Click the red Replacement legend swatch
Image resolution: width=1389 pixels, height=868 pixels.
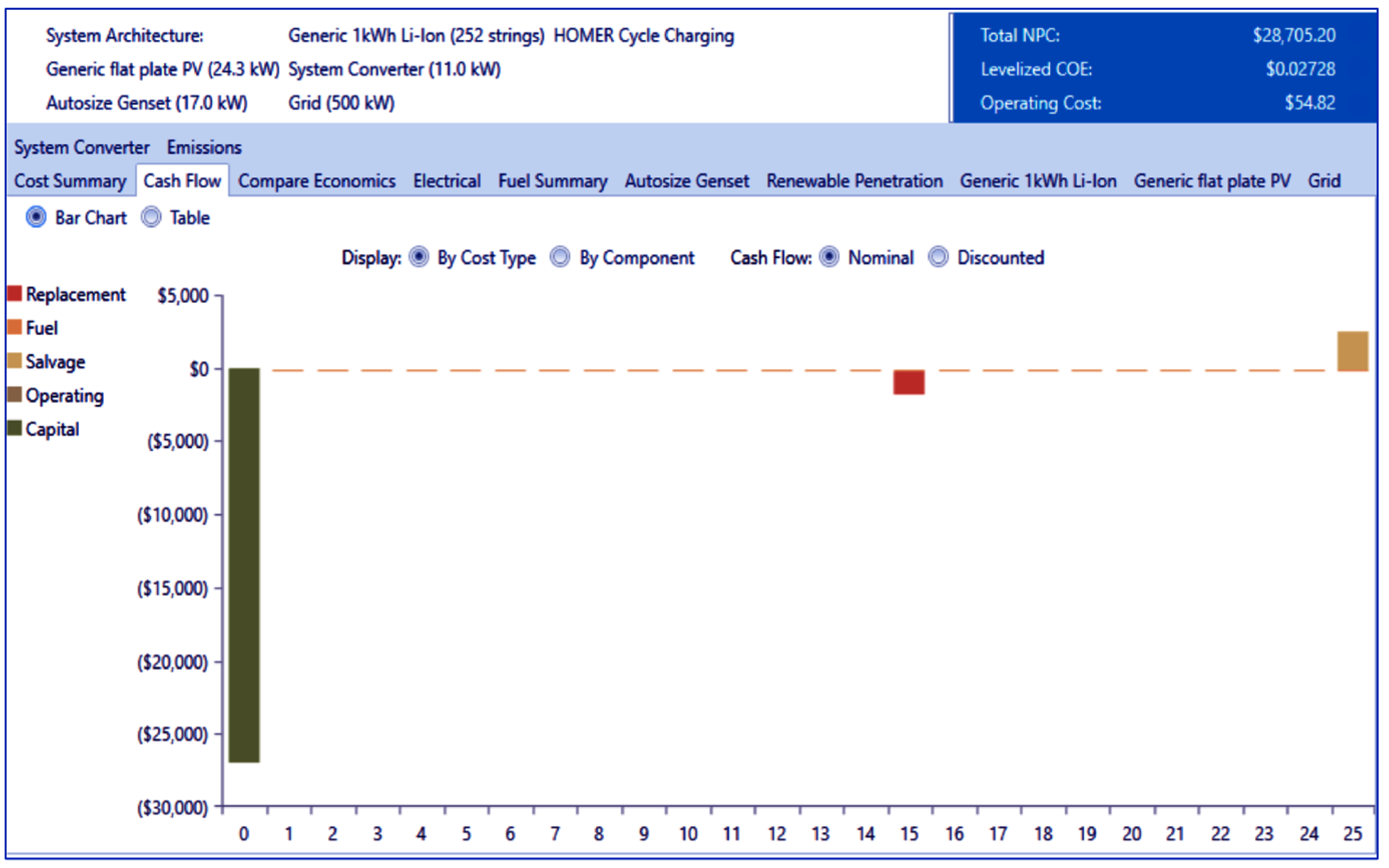coord(15,294)
